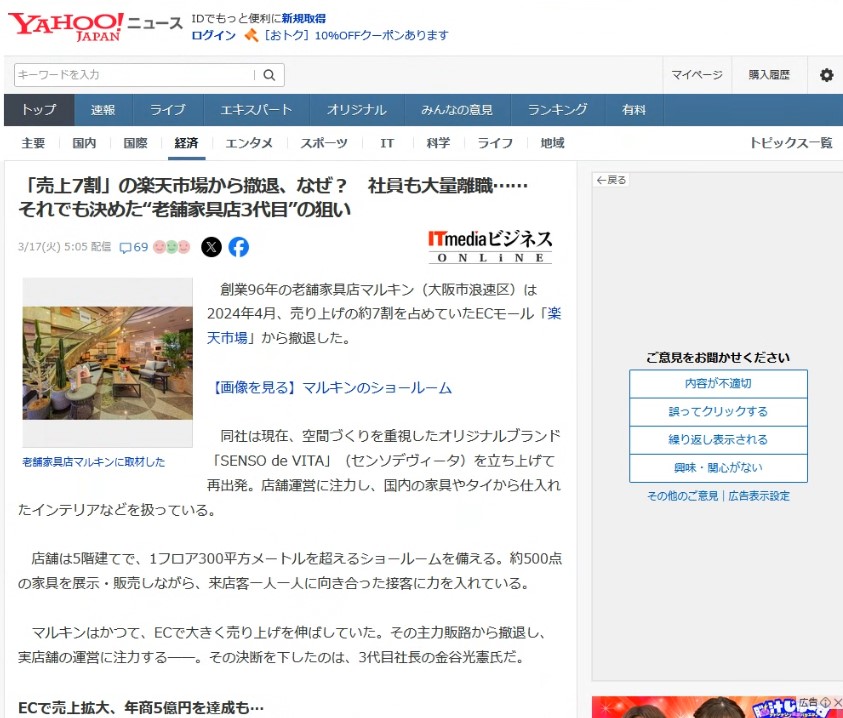This screenshot has width=843, height=718.
Task: Open 【画像を見る】マルキンのショールーム link
Action: coord(332,388)
